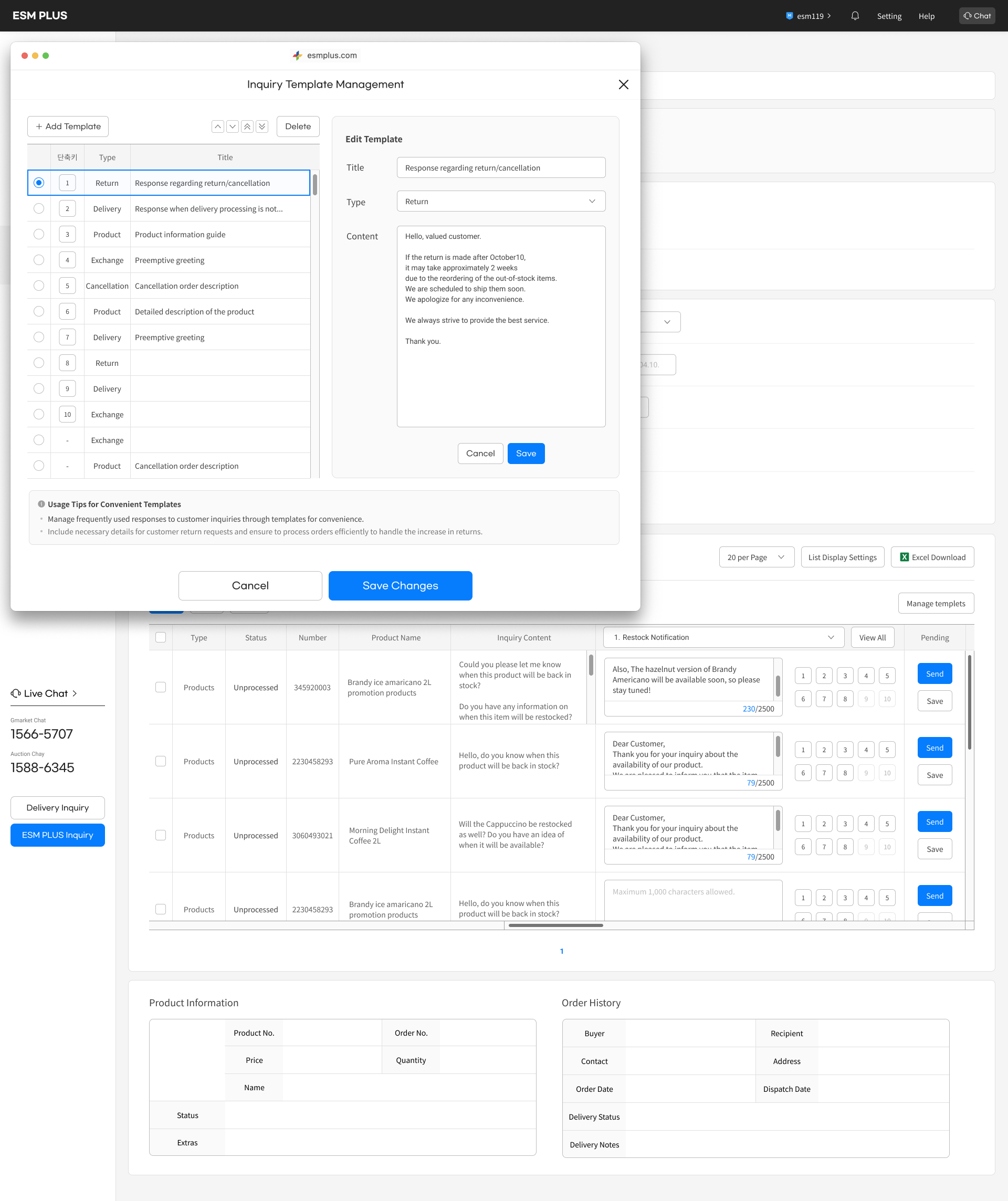
Task: Check the Pure Aroma Instant Coffee row
Action: click(161, 761)
